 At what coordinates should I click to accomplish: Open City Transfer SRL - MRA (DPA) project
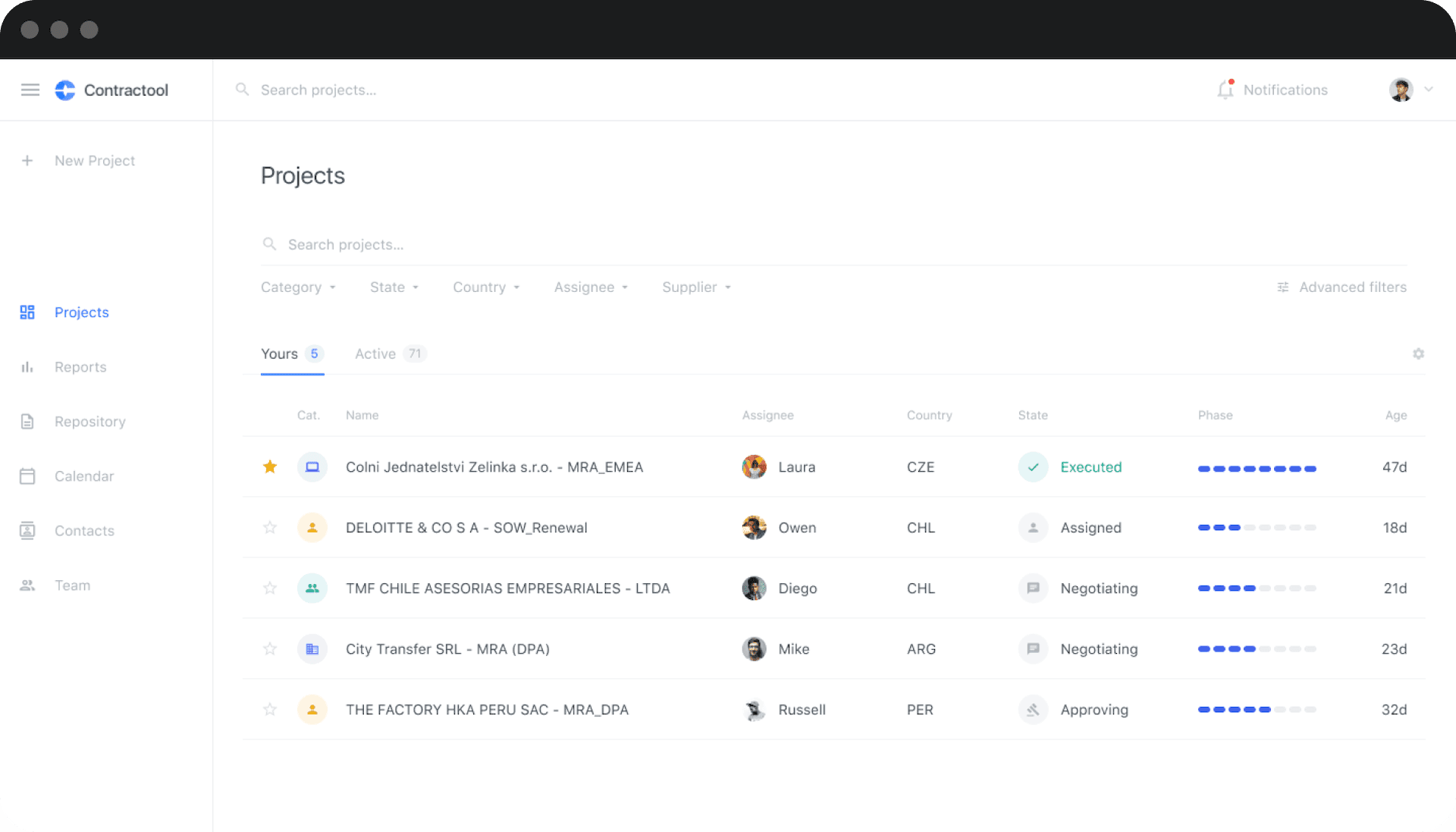click(x=447, y=649)
